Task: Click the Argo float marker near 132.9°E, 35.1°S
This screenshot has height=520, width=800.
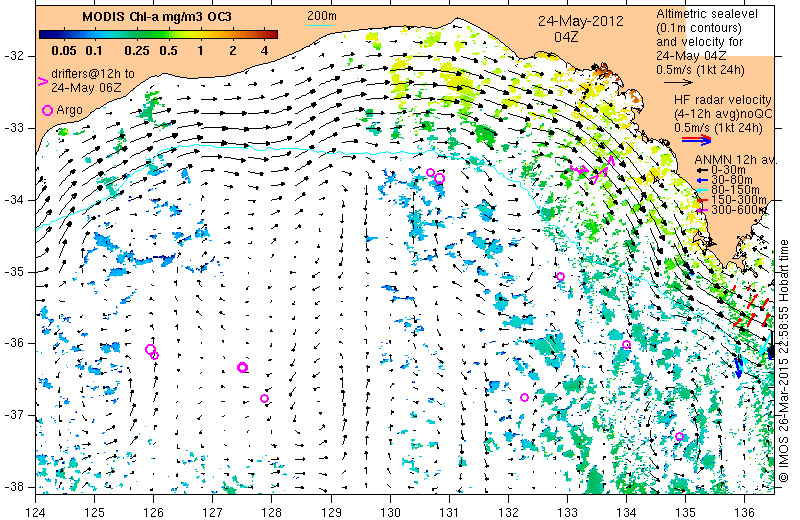Action: 560,277
